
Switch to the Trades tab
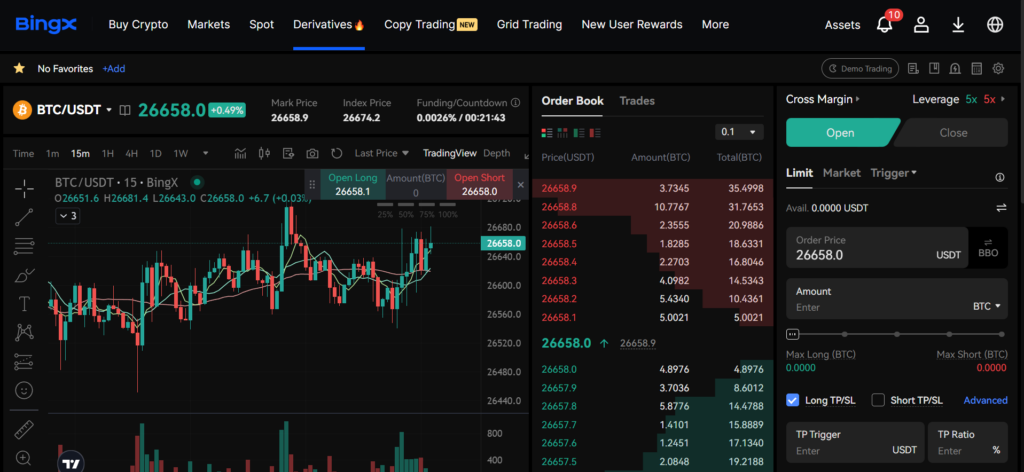click(637, 101)
